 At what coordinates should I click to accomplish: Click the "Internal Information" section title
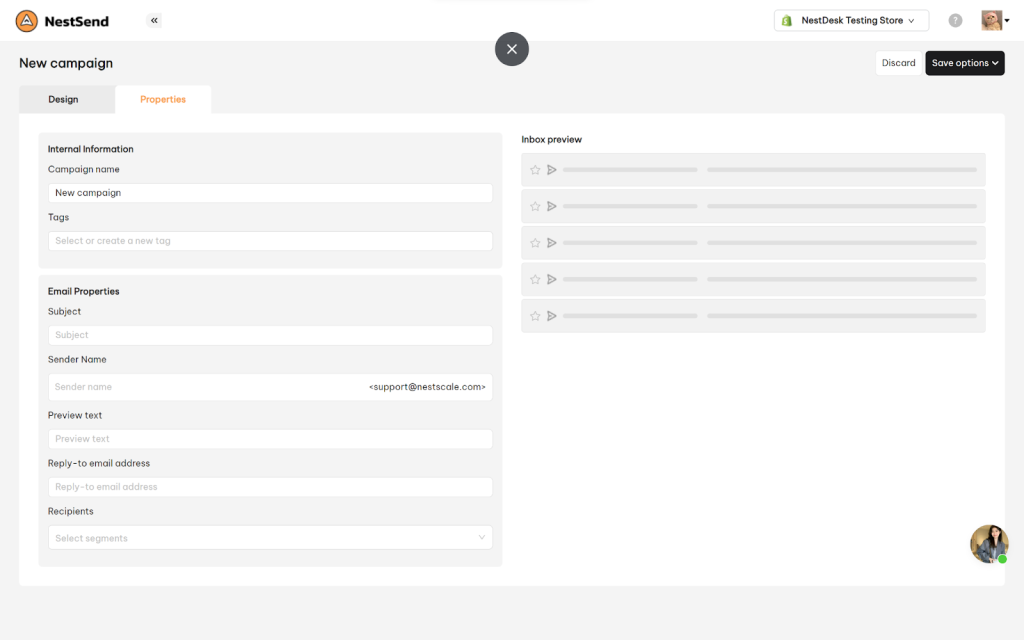click(x=91, y=149)
